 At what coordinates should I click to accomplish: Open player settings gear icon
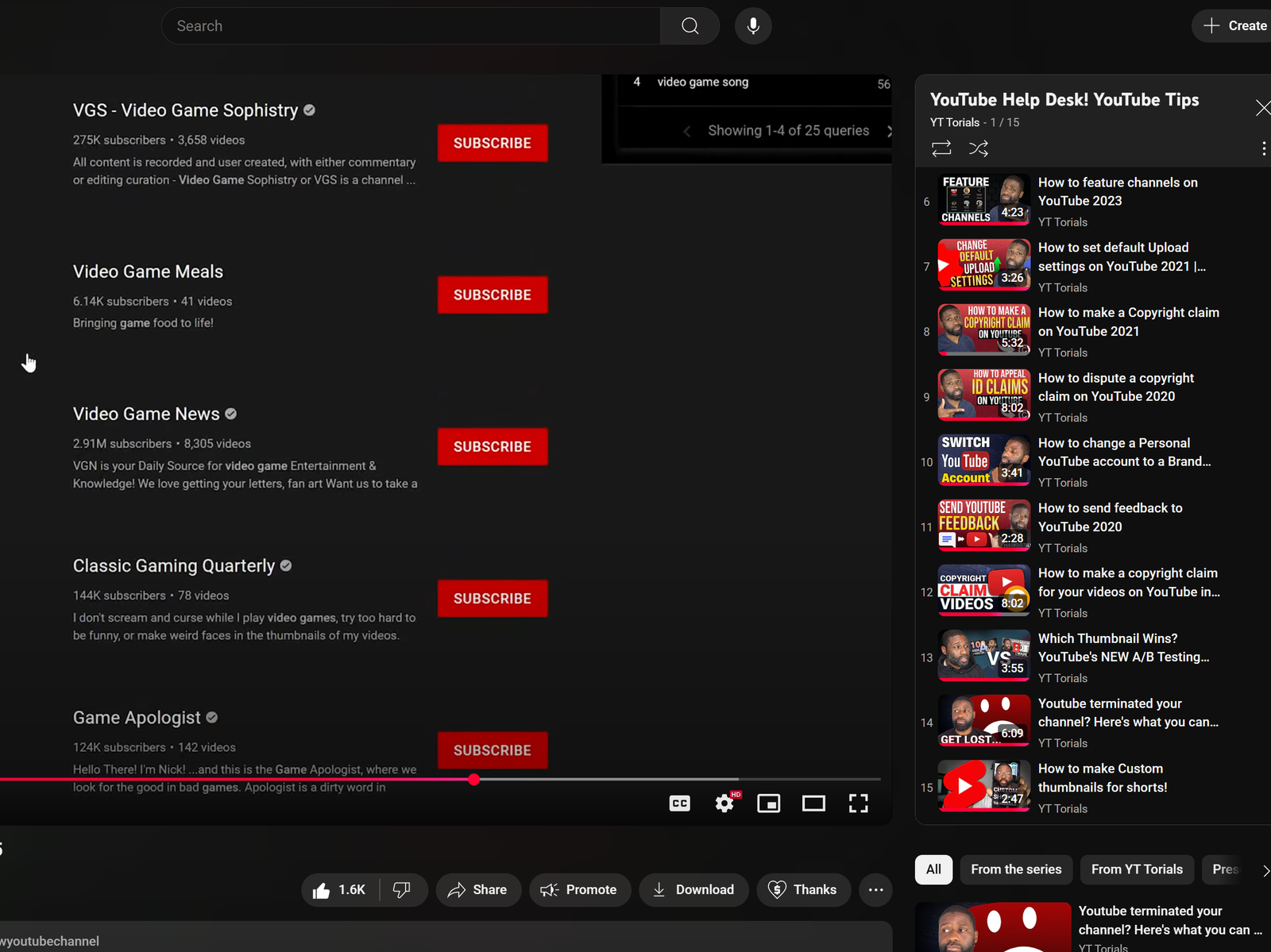coord(724,804)
